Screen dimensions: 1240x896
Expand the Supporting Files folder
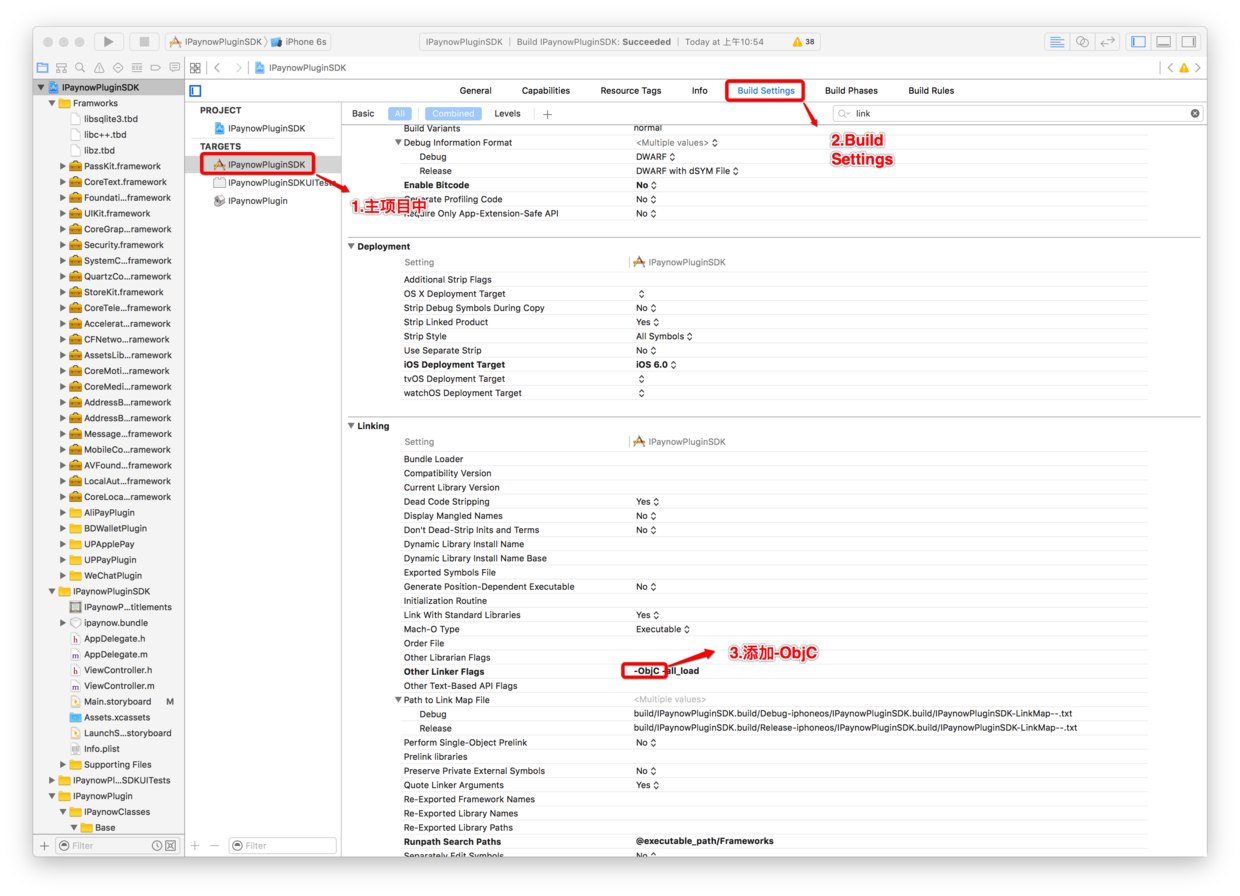63,765
